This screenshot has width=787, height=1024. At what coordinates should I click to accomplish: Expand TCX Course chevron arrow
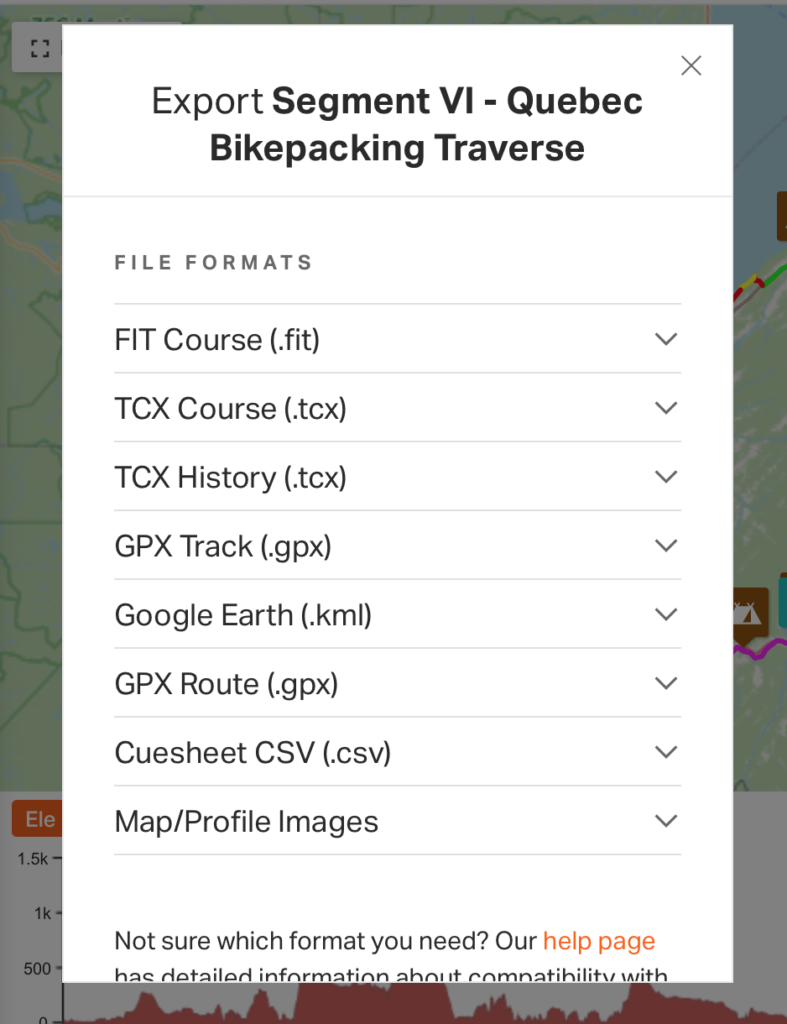666,408
